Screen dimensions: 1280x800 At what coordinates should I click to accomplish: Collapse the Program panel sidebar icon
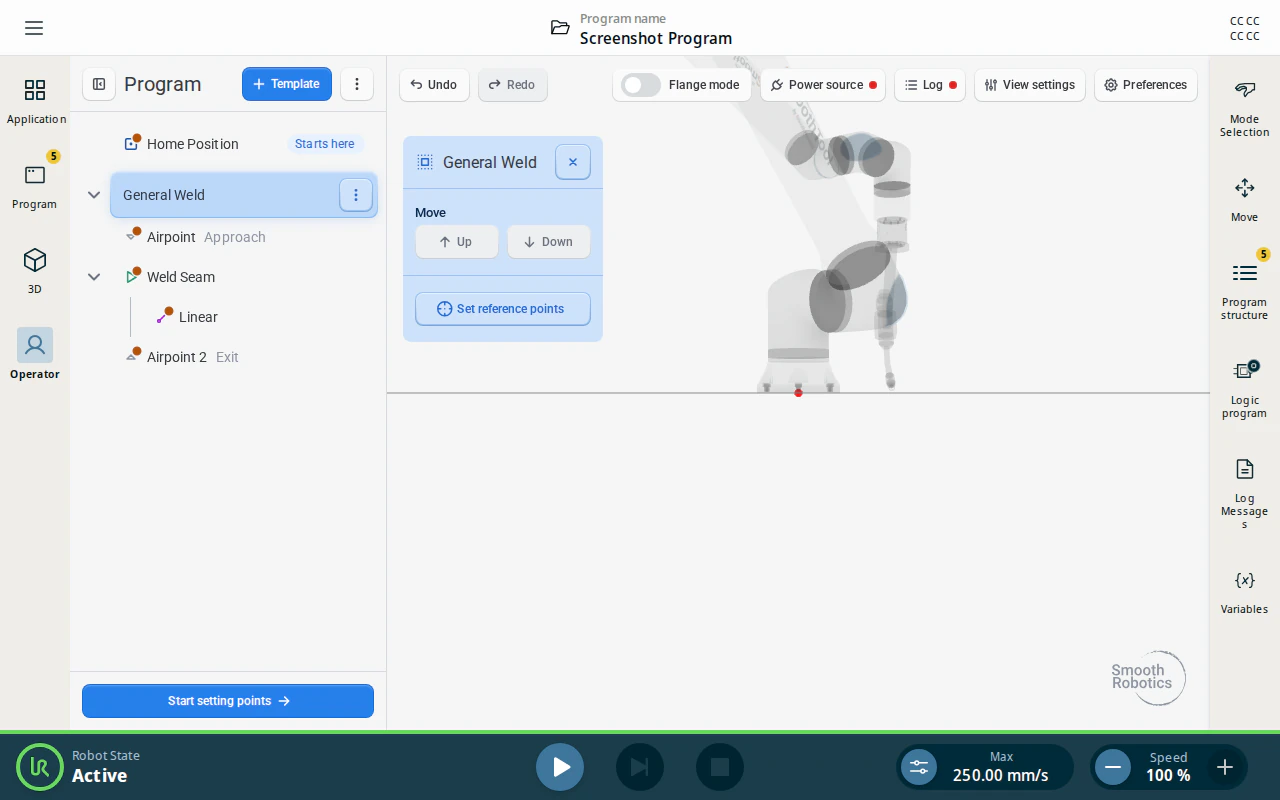[x=99, y=84]
